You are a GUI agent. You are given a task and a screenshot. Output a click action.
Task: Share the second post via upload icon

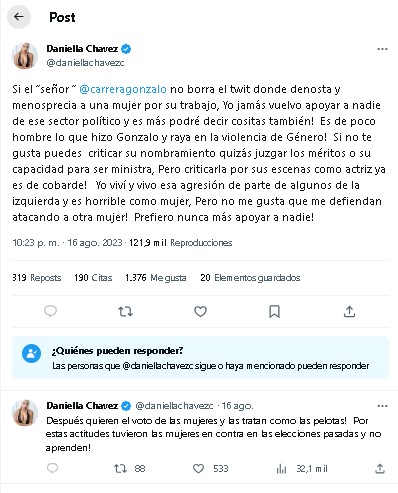point(380,469)
